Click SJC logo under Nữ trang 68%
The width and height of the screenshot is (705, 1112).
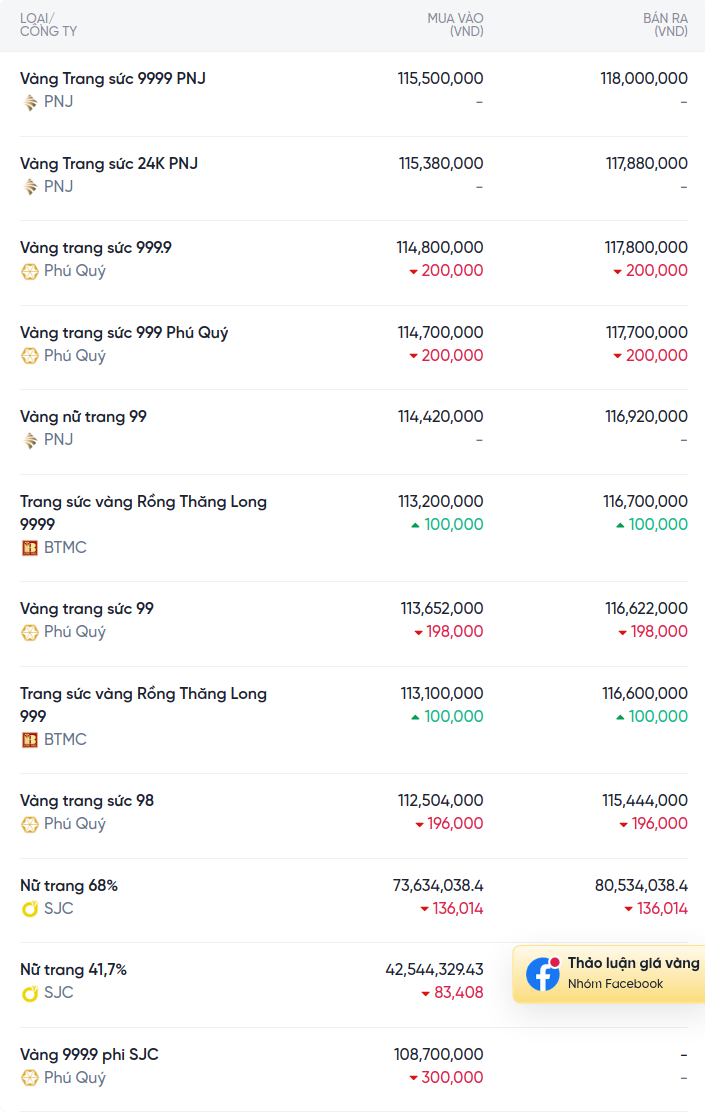[x=30, y=909]
